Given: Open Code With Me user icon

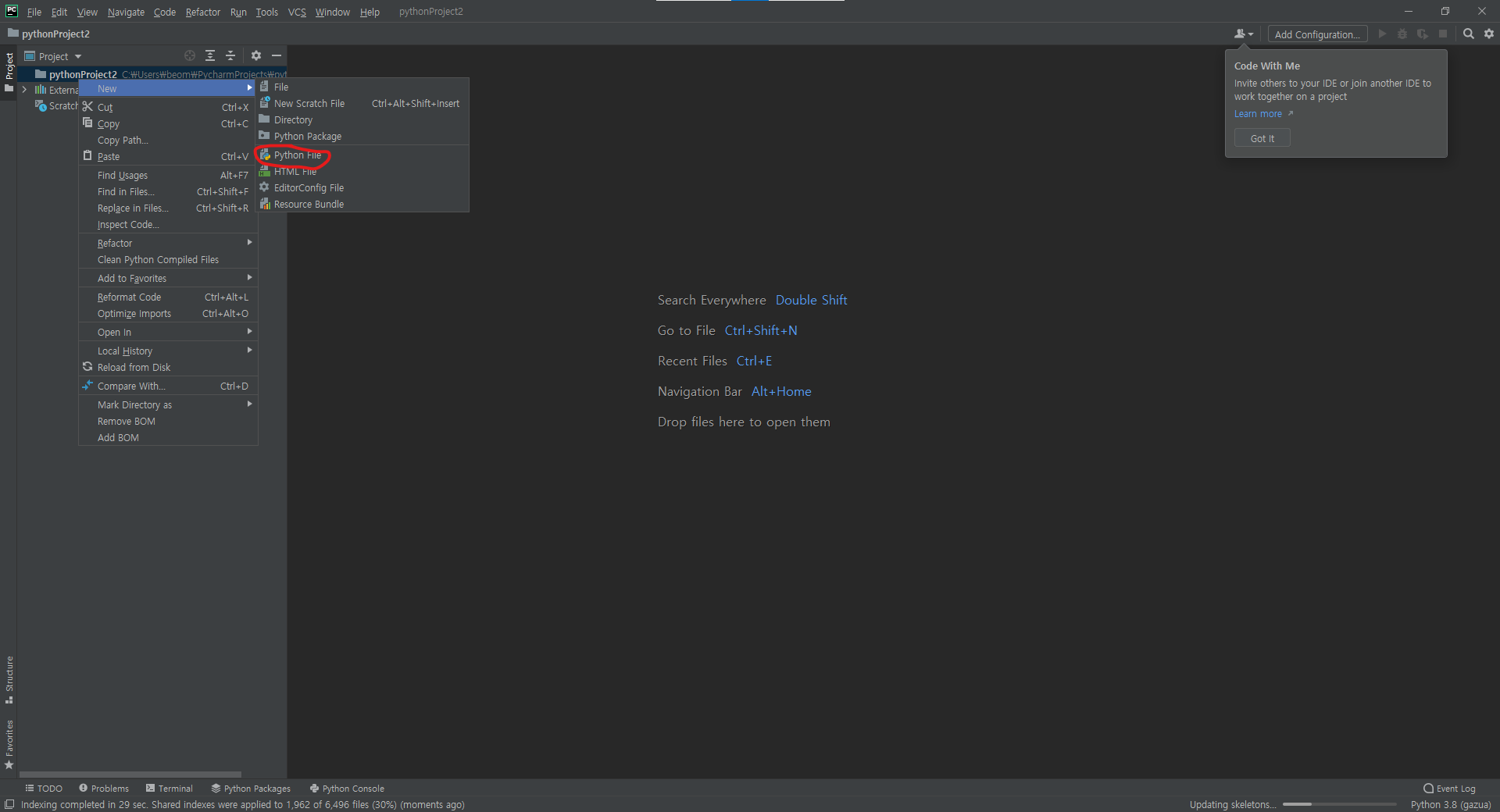Looking at the screenshot, I should tap(1244, 34).
